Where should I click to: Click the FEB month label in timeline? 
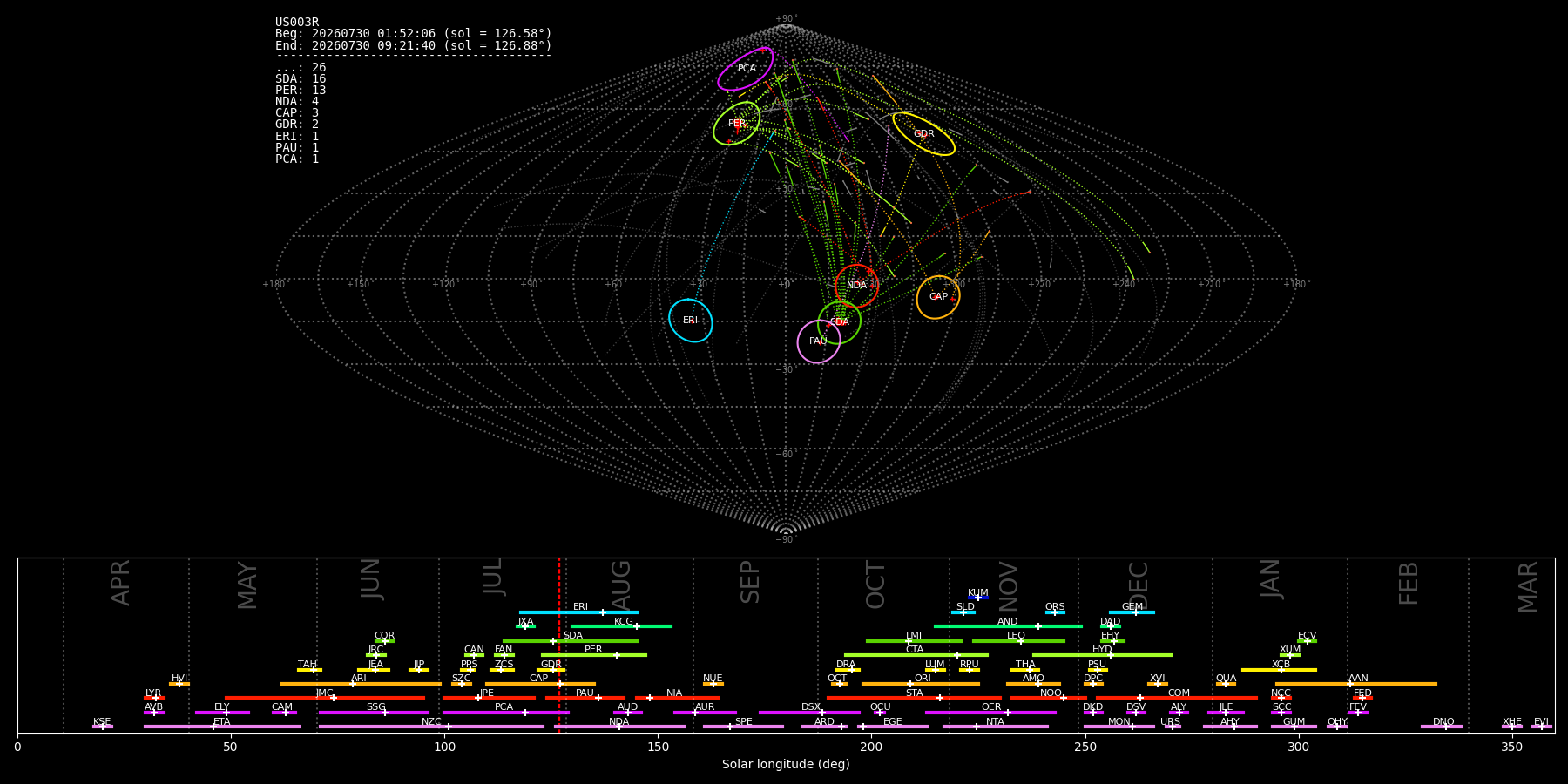click(1409, 583)
